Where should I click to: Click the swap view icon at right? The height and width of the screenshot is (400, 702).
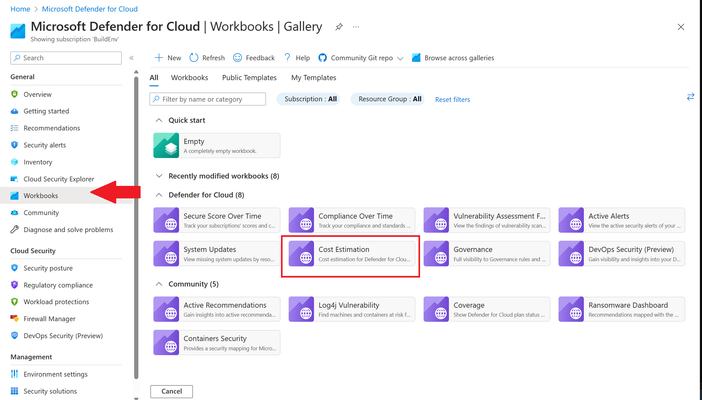[690, 97]
